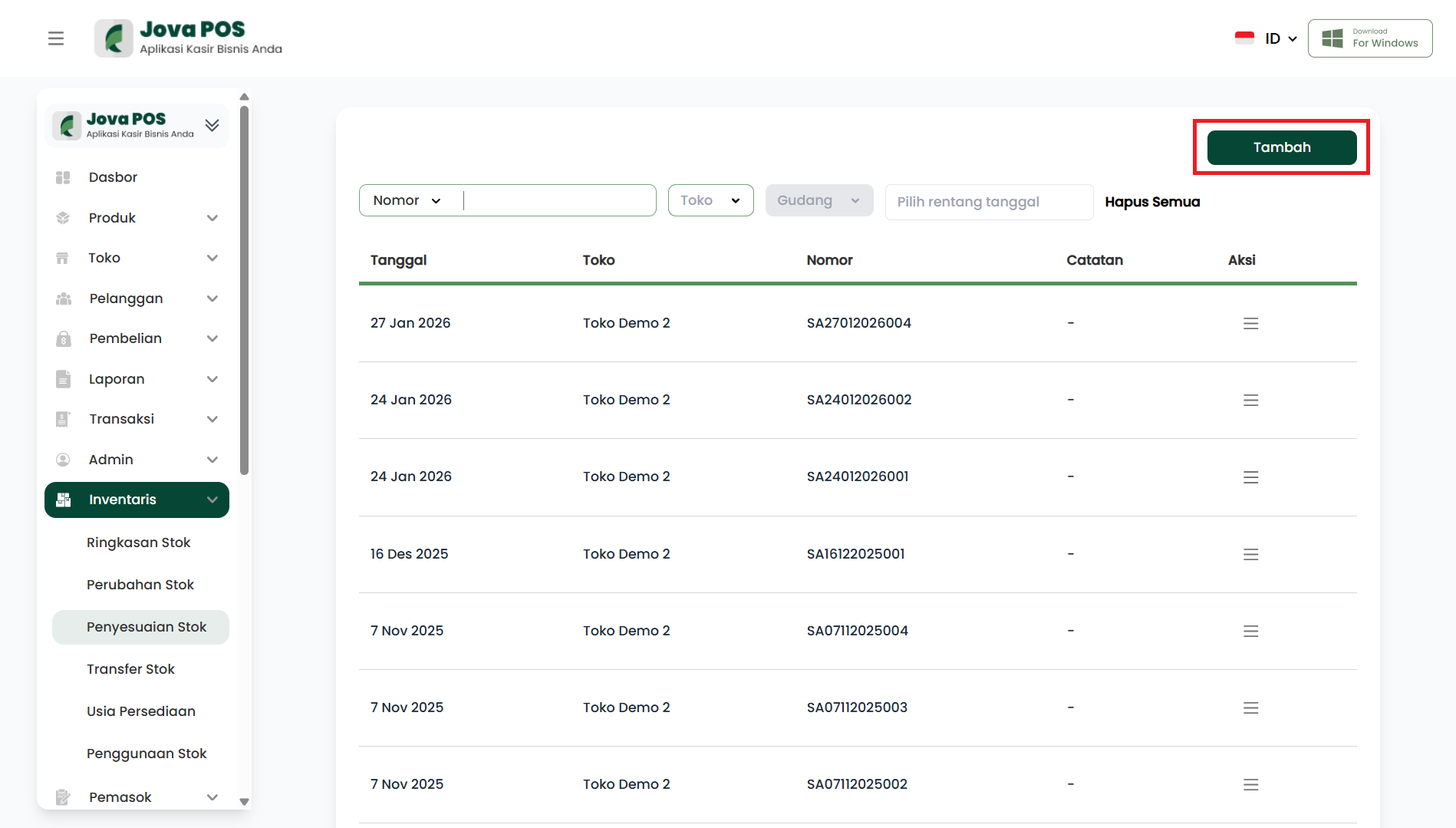Open action menu for SA16122025001 row

click(1250, 554)
